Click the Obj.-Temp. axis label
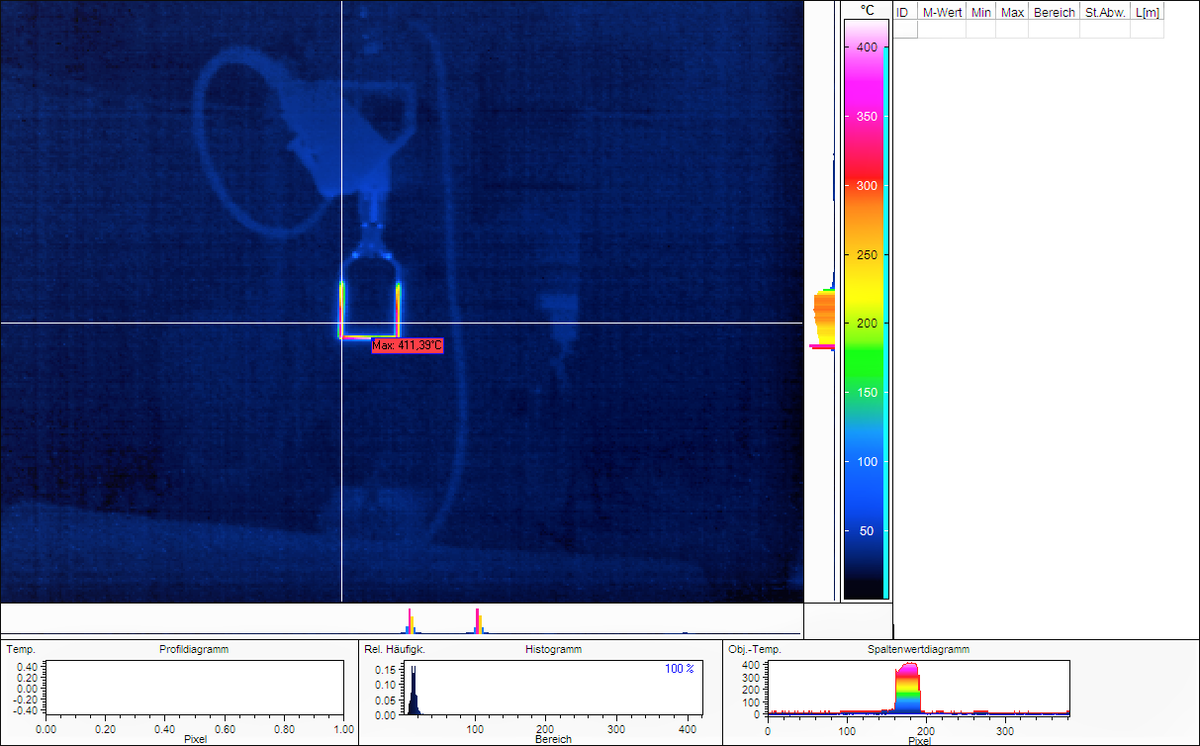The image size is (1200, 746). pyautogui.click(x=754, y=650)
